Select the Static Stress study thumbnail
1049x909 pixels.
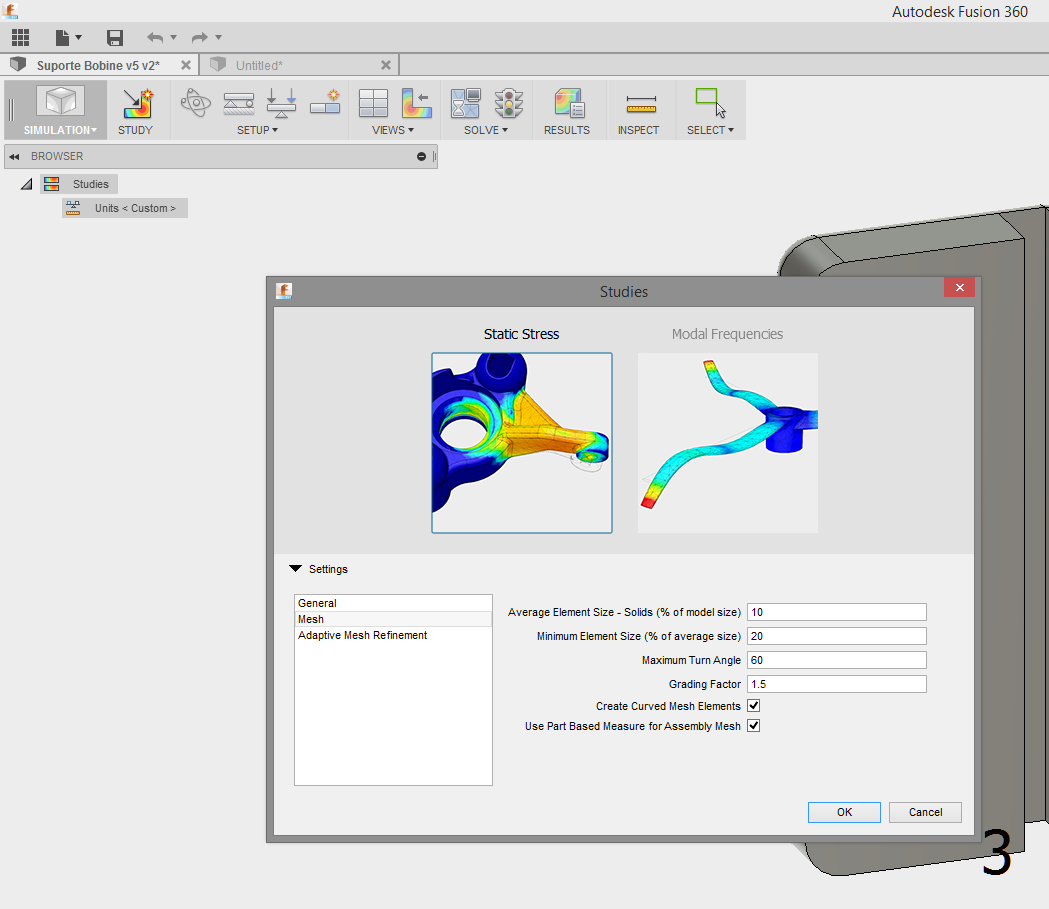[521, 442]
